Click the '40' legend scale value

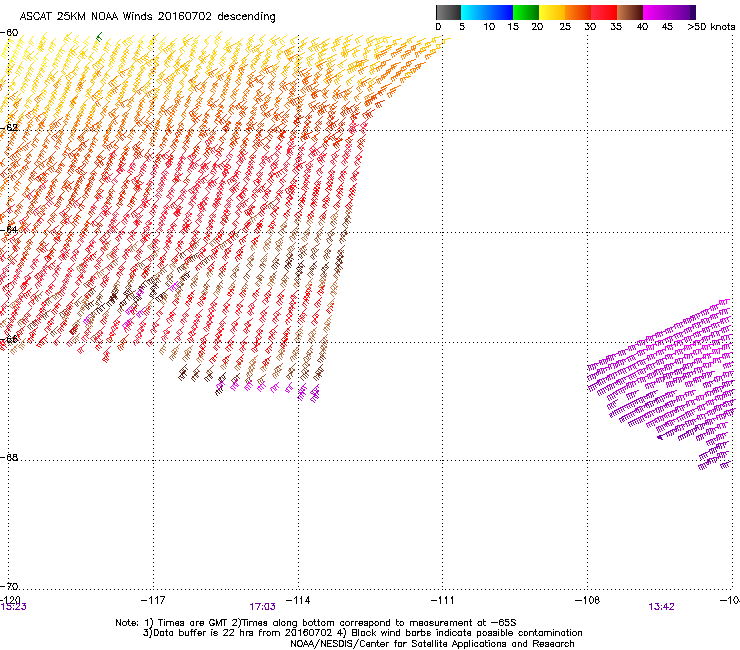[642, 26]
